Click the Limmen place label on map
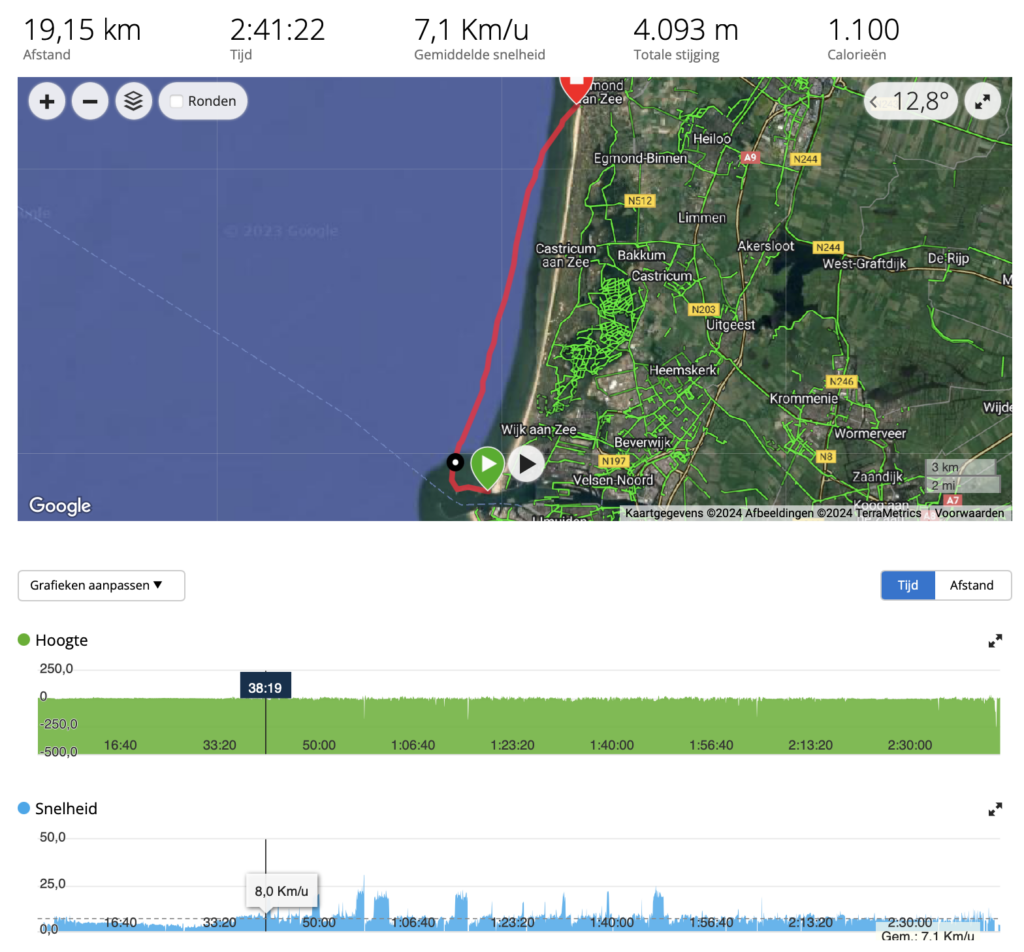This screenshot has width=1024, height=952. pos(702,217)
